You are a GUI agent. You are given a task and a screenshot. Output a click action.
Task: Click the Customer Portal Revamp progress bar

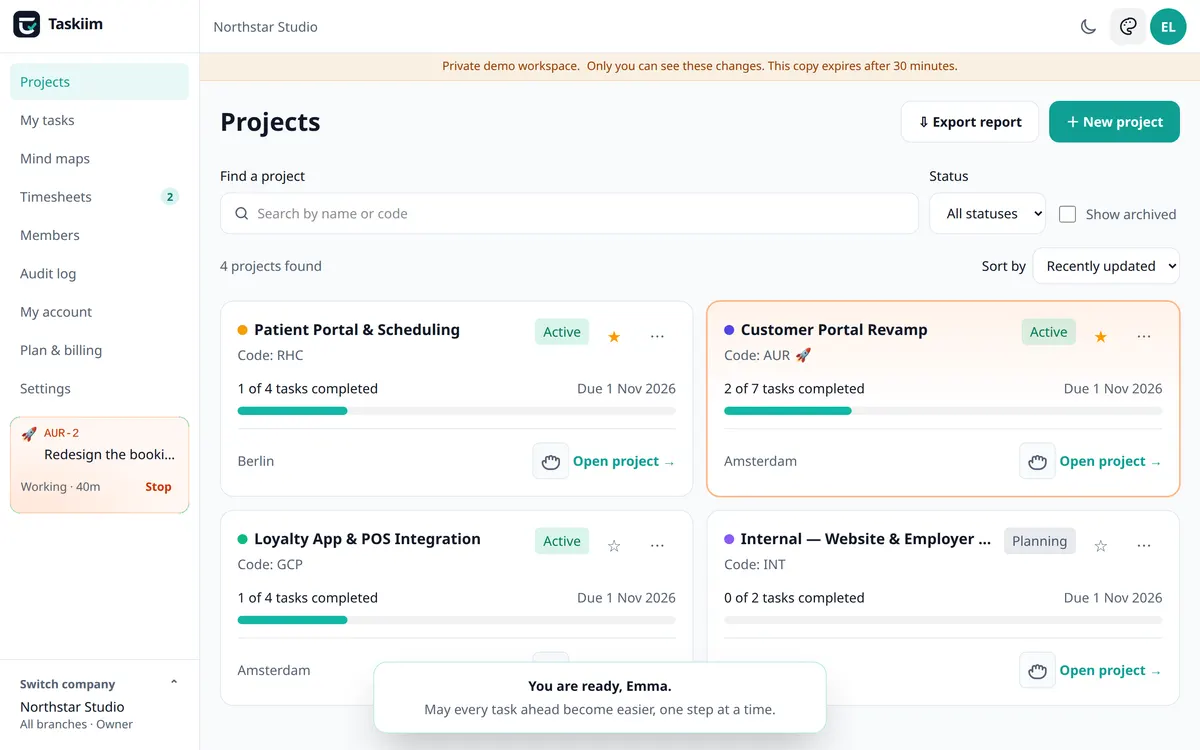click(943, 411)
